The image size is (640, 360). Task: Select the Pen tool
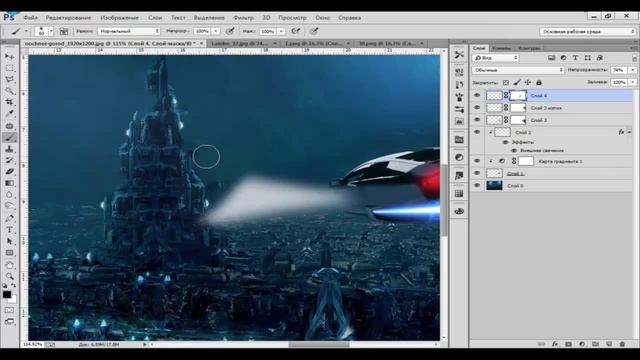tap(9, 218)
